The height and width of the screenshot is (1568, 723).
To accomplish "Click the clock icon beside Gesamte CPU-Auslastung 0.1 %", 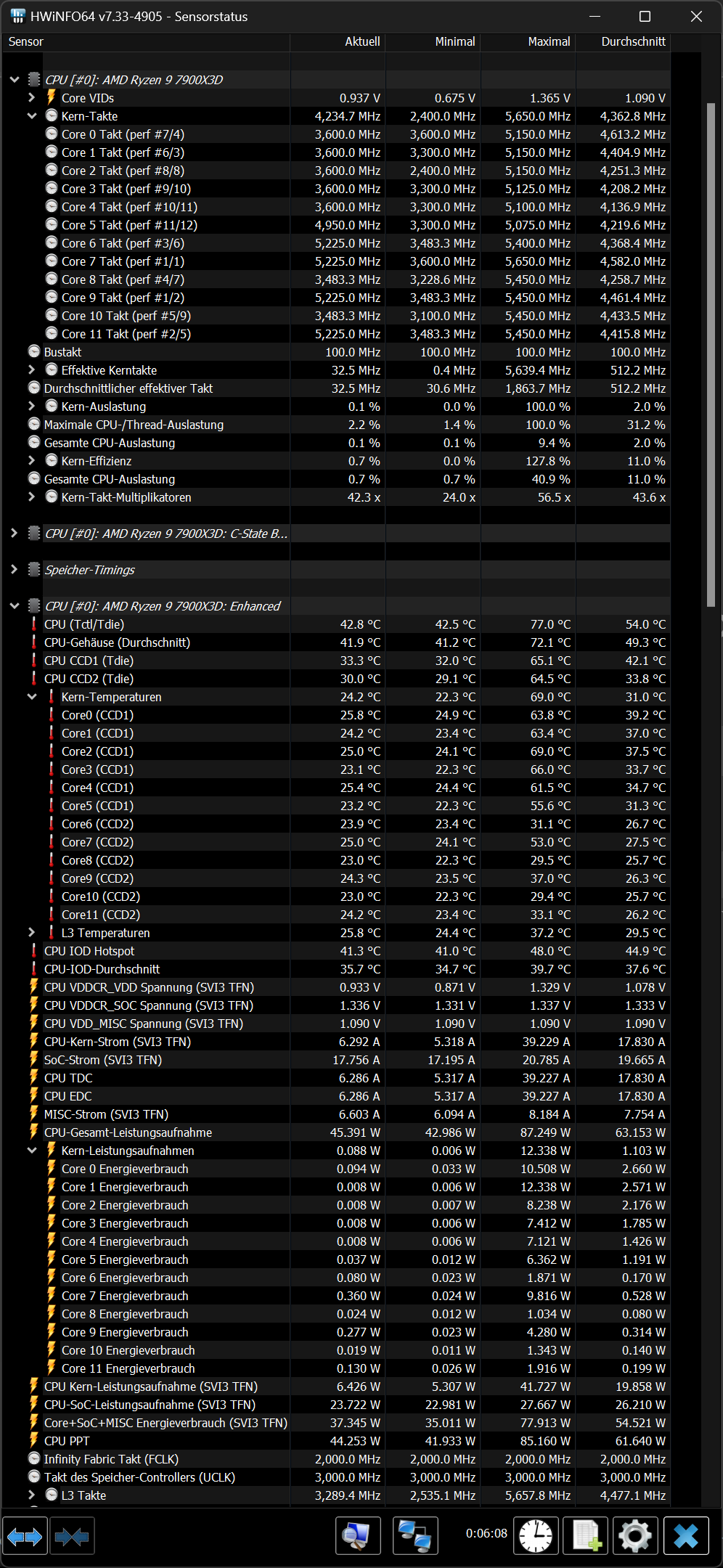I will click(34, 442).
